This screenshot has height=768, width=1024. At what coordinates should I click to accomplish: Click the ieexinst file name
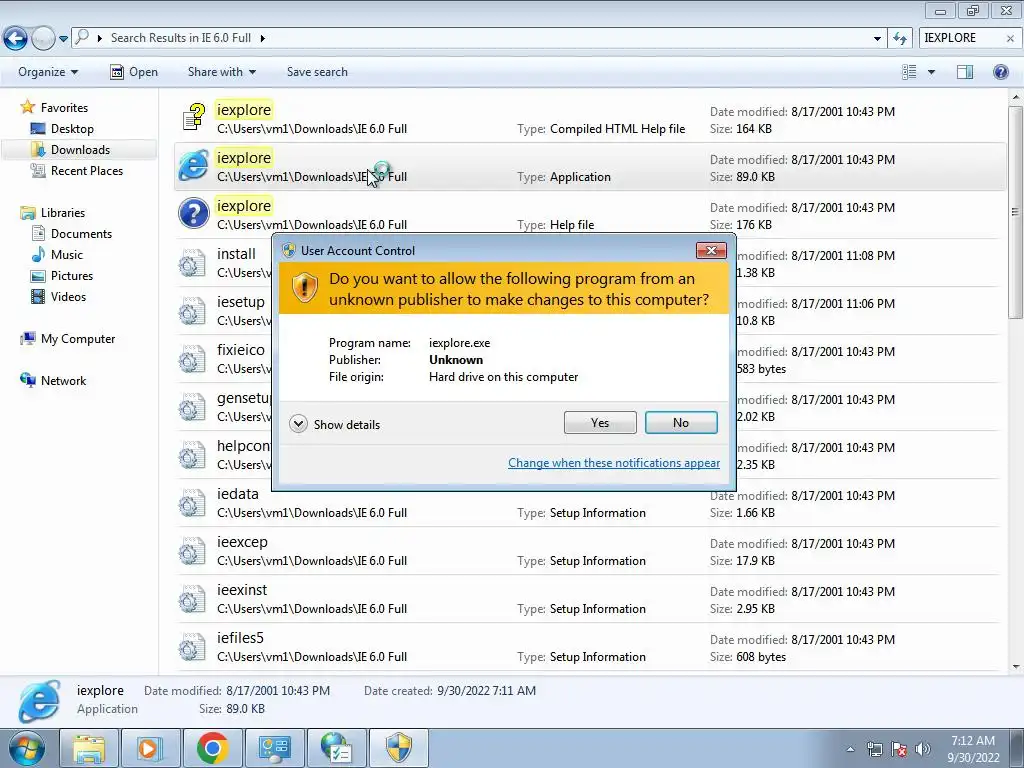242,590
